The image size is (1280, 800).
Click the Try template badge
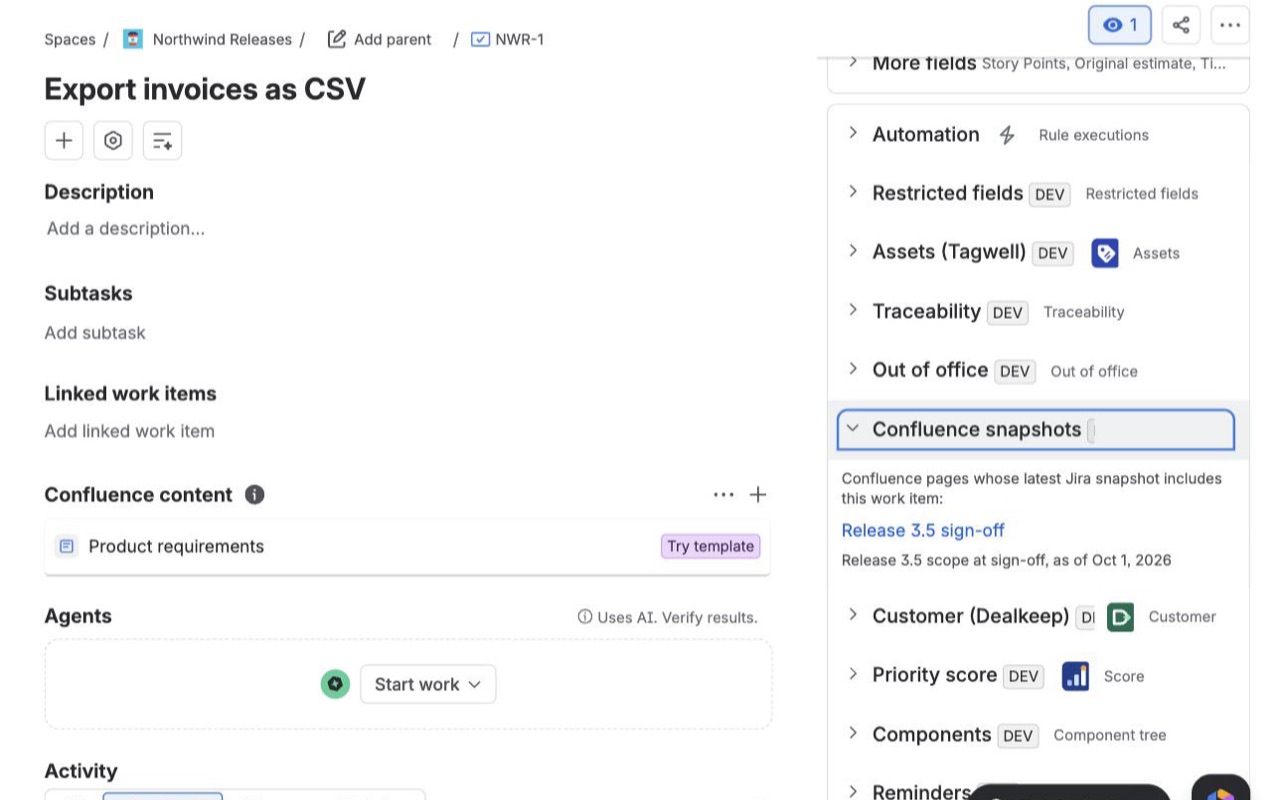coord(711,546)
